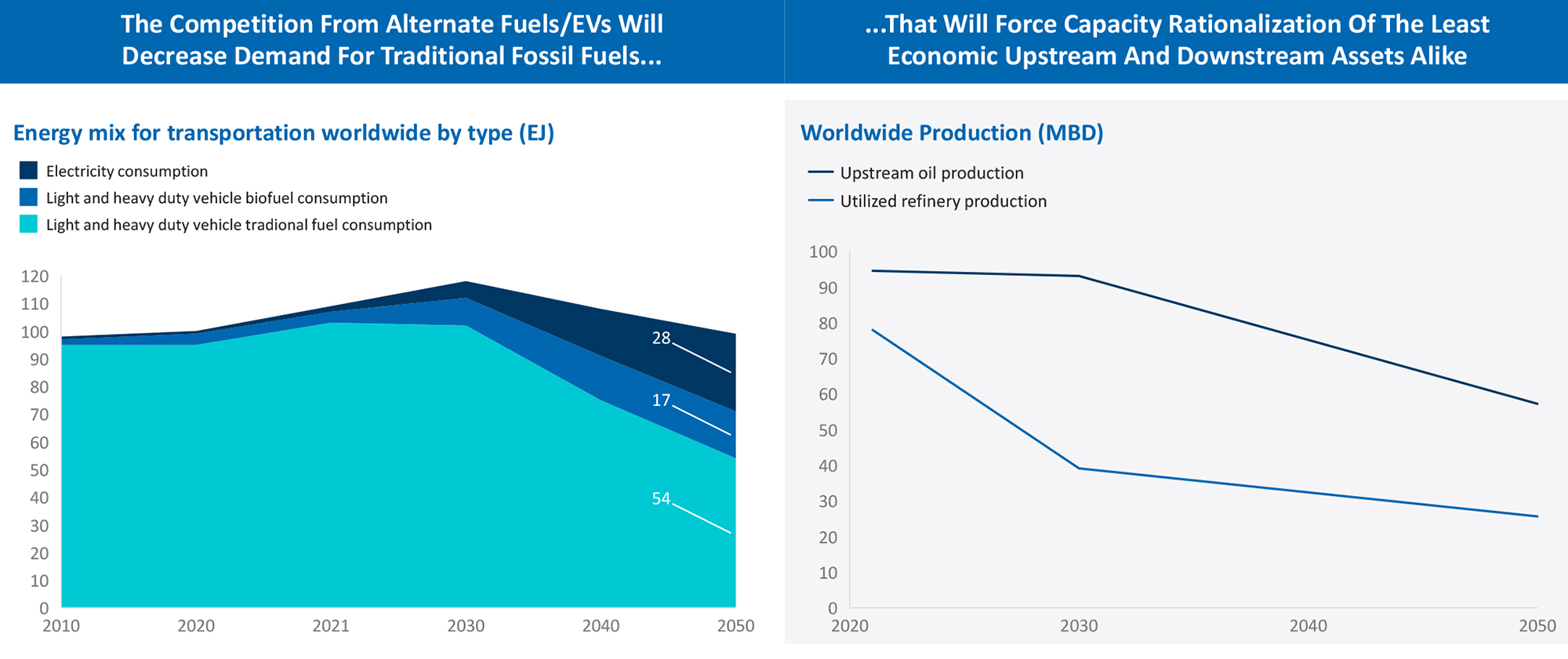Click the biofuel consumption legend color swatch

(28, 197)
